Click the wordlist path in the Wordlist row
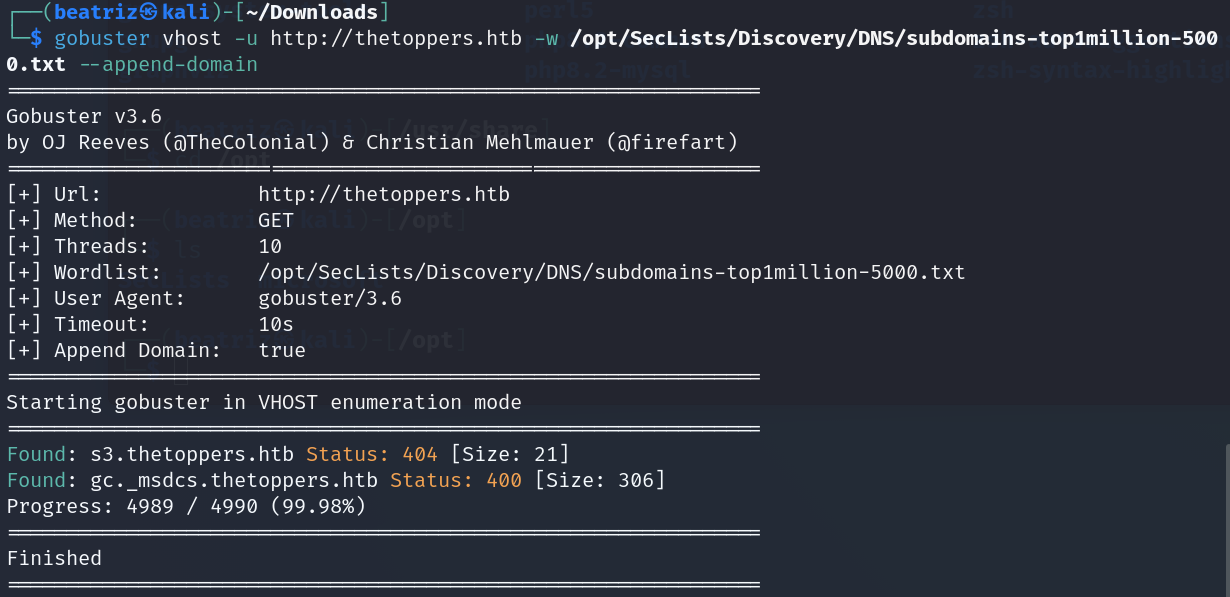 tap(611, 272)
